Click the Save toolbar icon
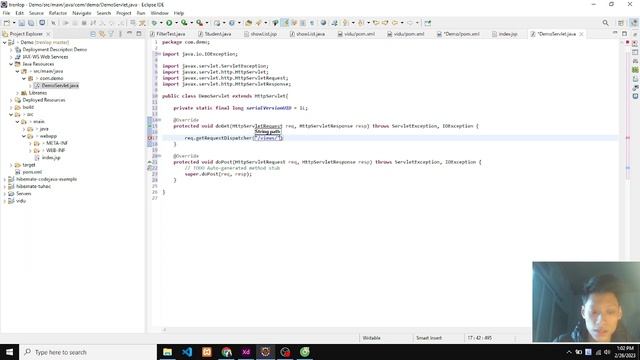The width and height of the screenshot is (640, 360). point(22,23)
